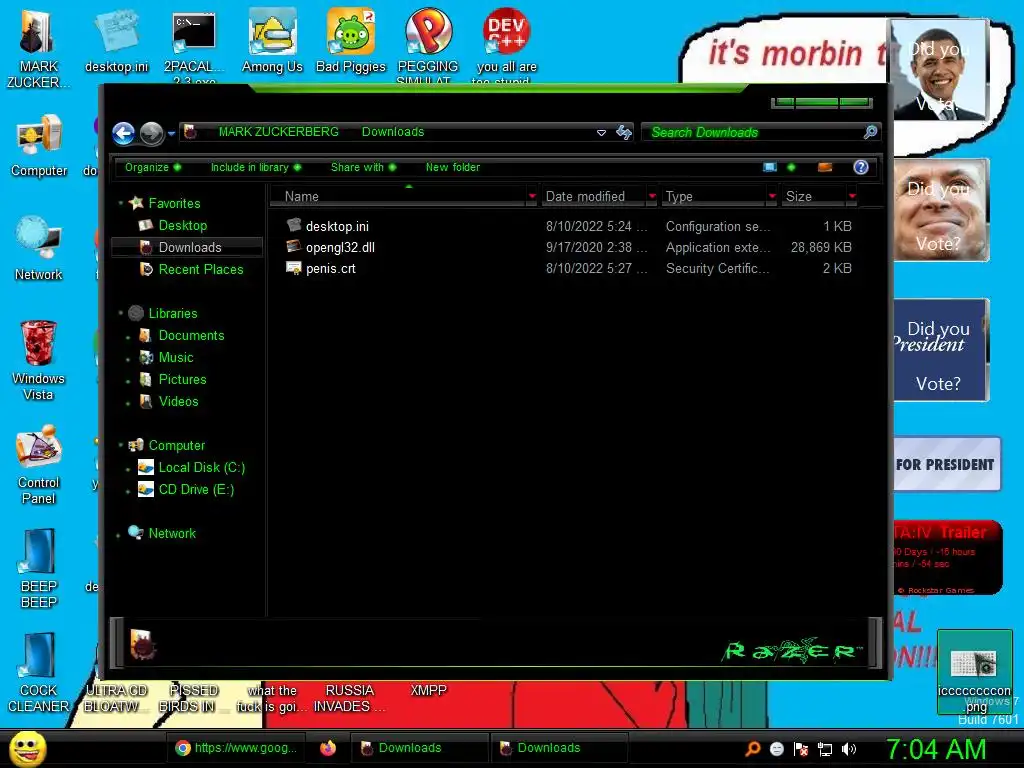This screenshot has height=768, width=1024.
Task: Open the Documents library
Action: click(191, 336)
